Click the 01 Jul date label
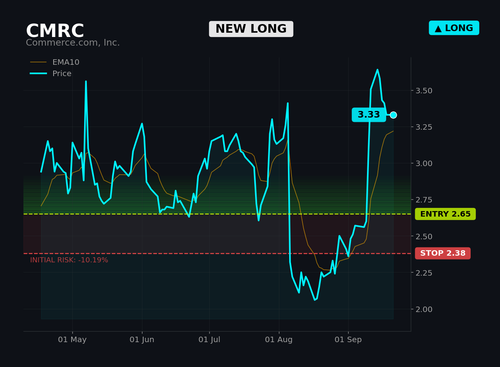The height and width of the screenshot is (367, 500). tap(209, 340)
